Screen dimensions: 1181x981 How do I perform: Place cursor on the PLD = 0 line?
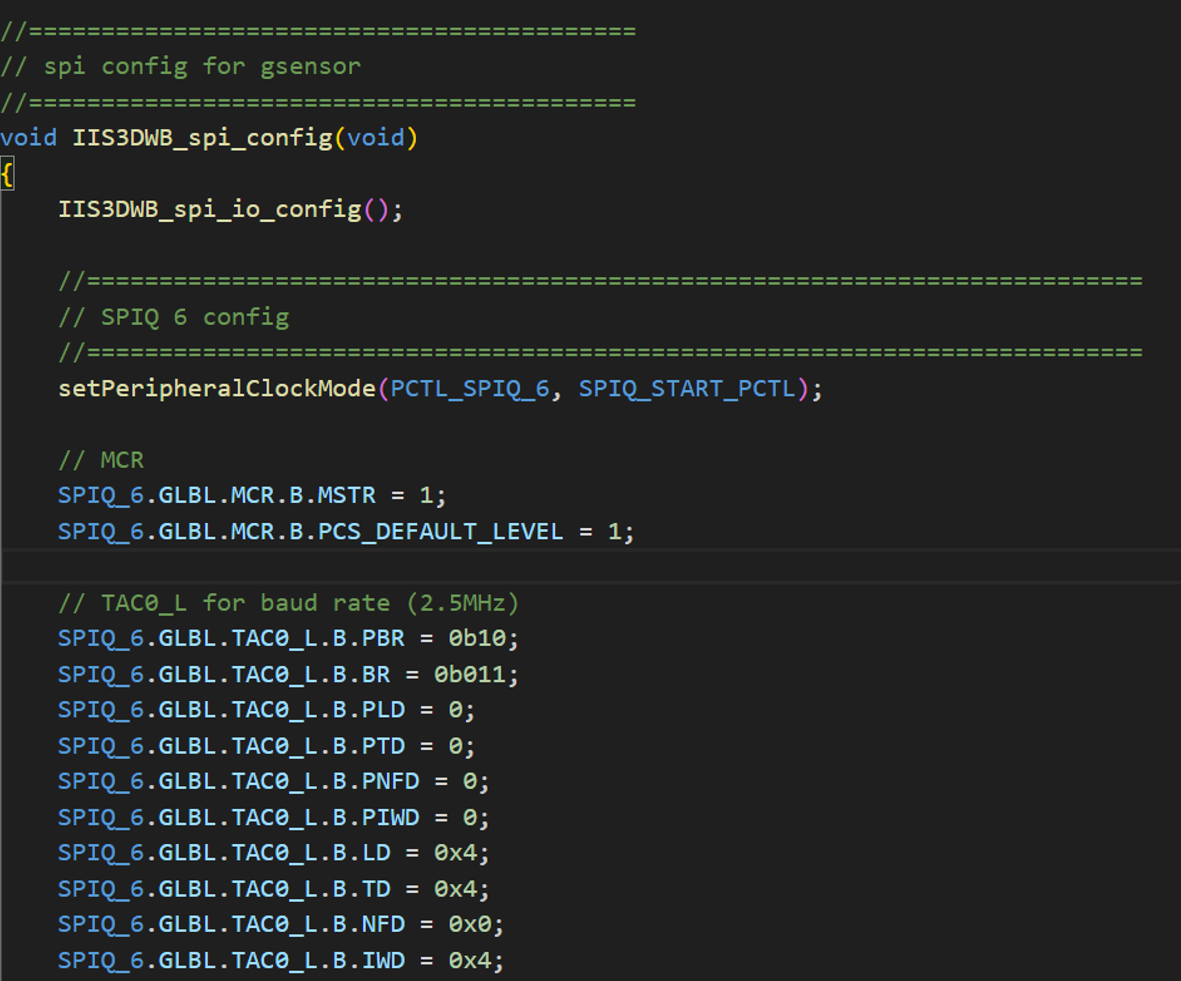point(265,710)
